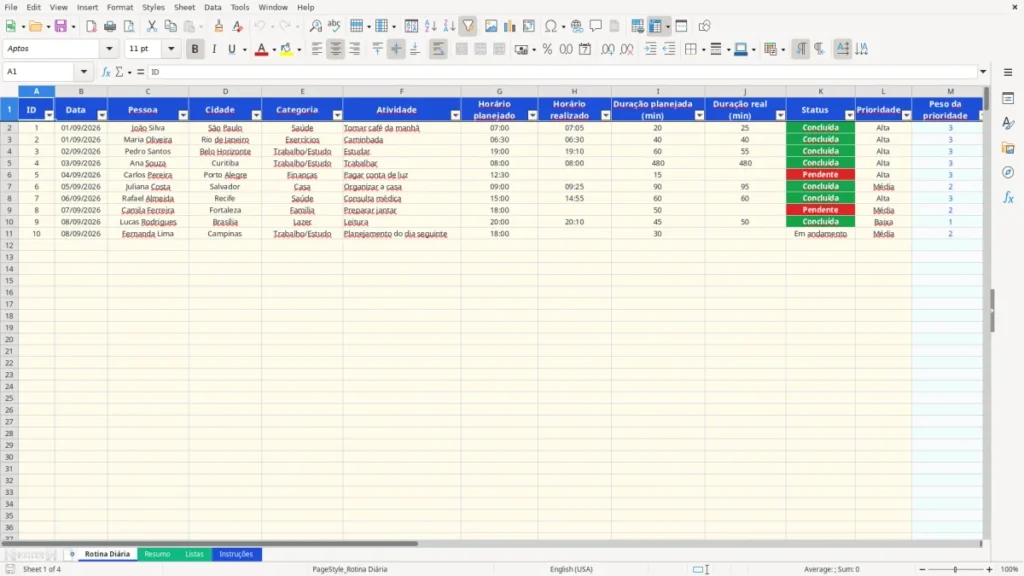Switch to the Resumo sheet tab
This screenshot has width=1024, height=576.
point(157,554)
